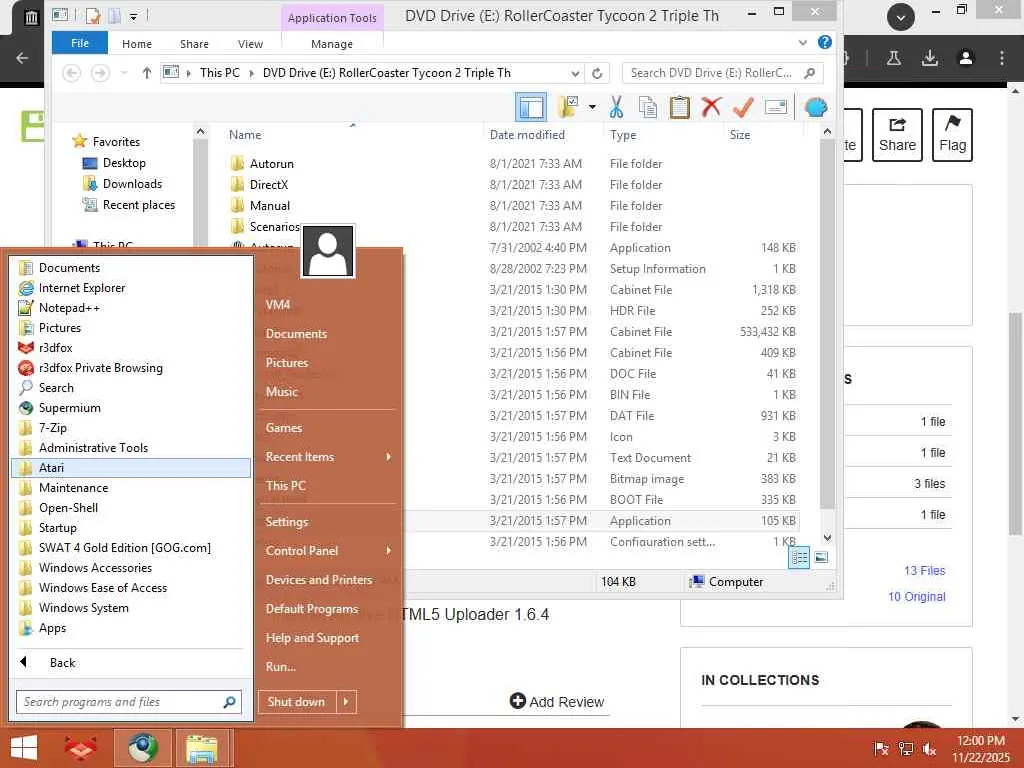Expand the Atari program folder
This screenshot has height=768, width=1024.
click(131, 468)
